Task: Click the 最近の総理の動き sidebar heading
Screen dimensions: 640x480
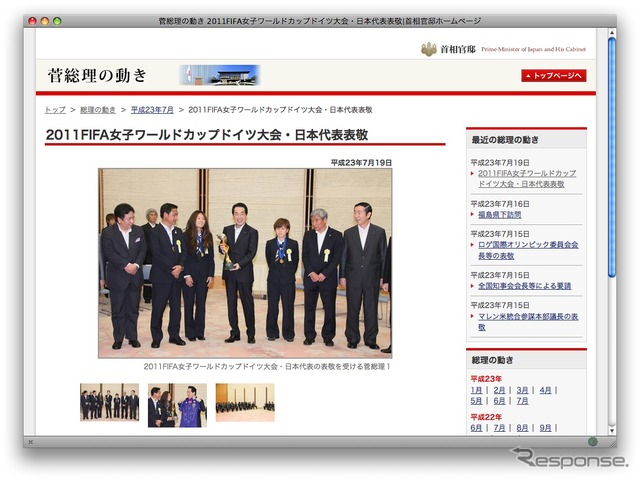Action: click(505, 140)
